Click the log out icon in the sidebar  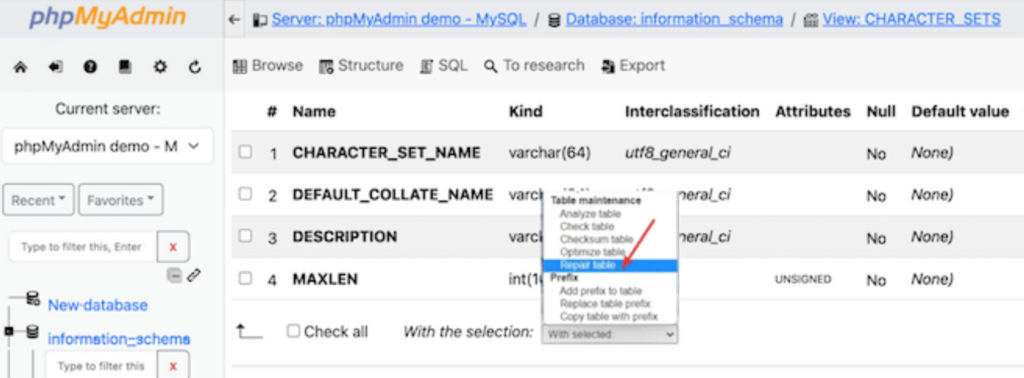click(x=55, y=67)
